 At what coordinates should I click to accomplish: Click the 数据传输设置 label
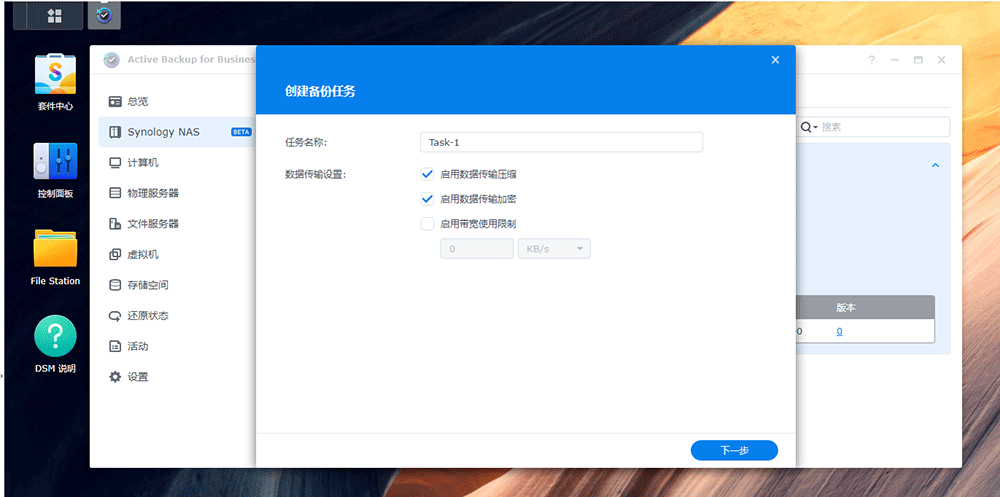tap(315, 174)
